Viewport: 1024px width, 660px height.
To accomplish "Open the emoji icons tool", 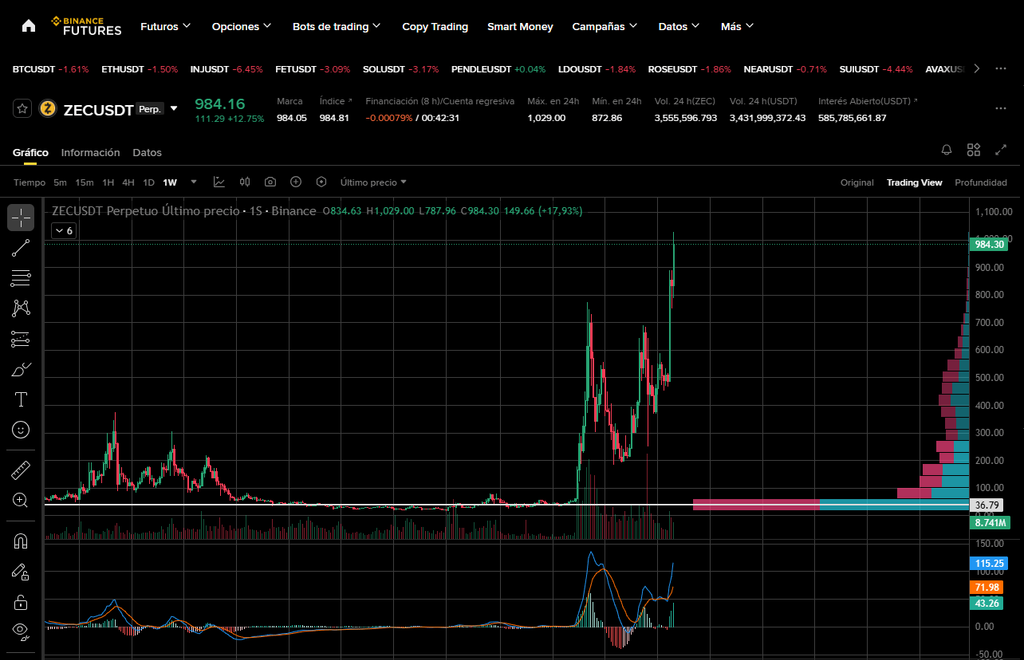I will 21,430.
